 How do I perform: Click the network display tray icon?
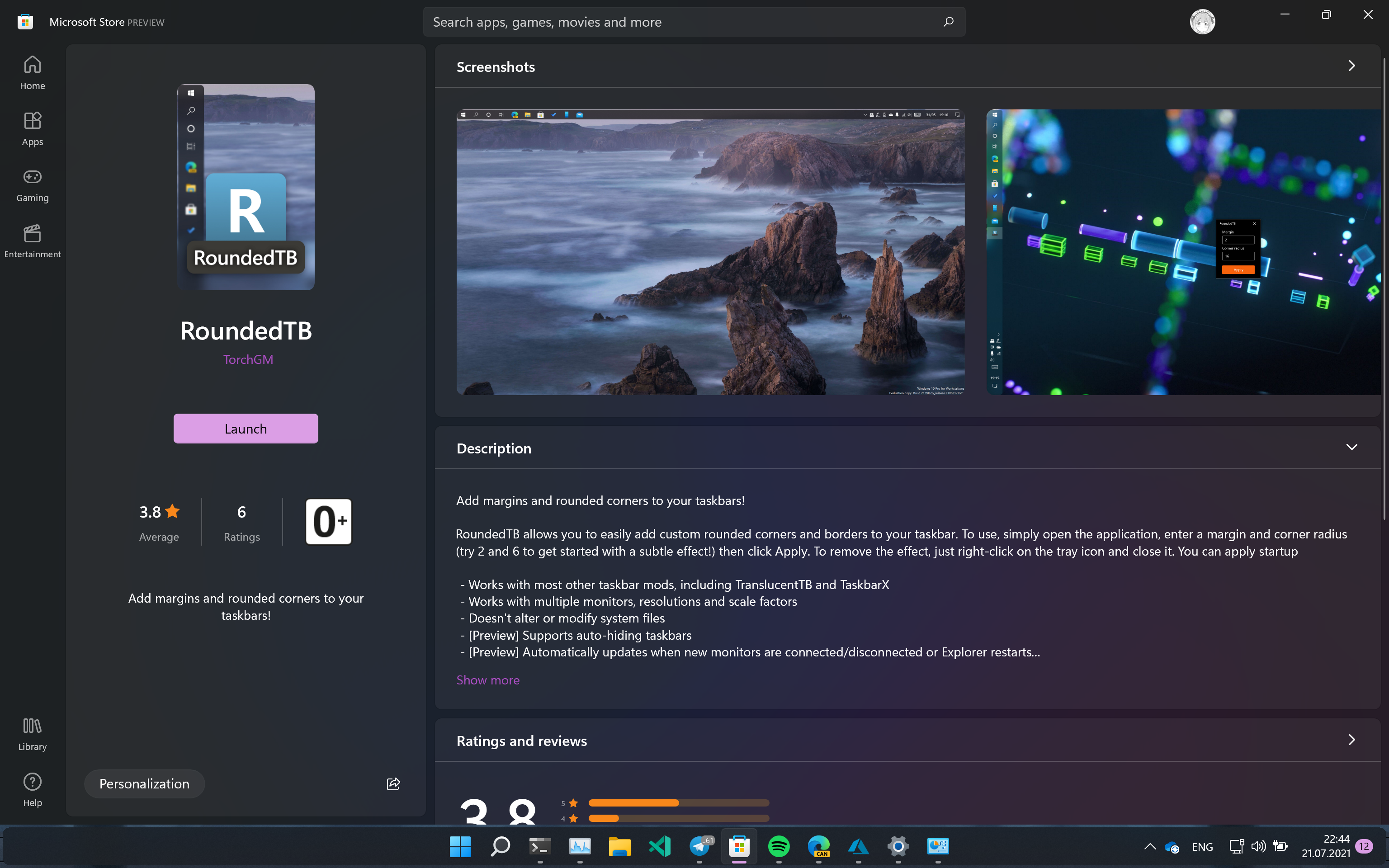coord(1236,846)
